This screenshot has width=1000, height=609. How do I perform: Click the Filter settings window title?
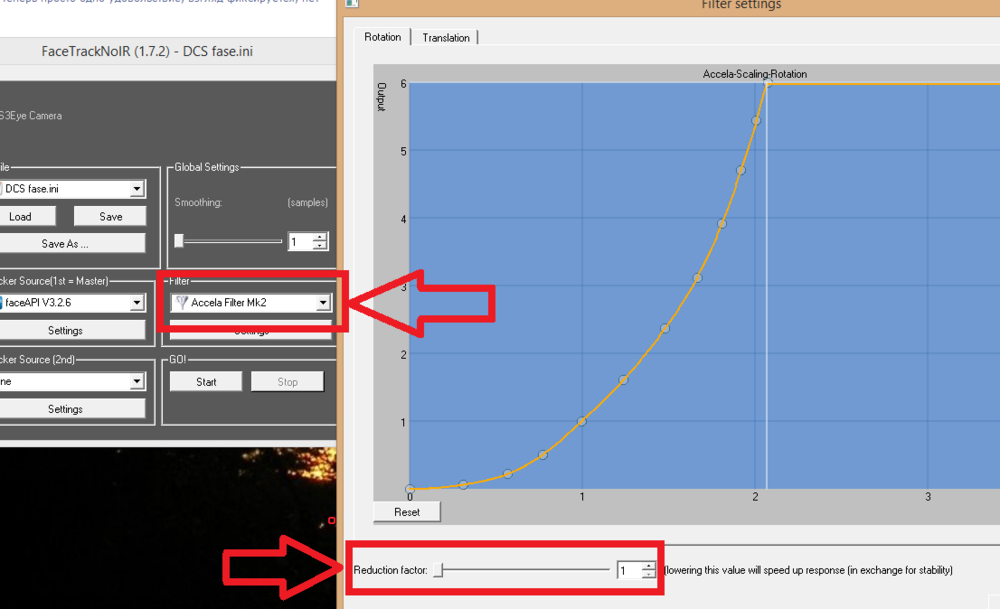(741, 5)
